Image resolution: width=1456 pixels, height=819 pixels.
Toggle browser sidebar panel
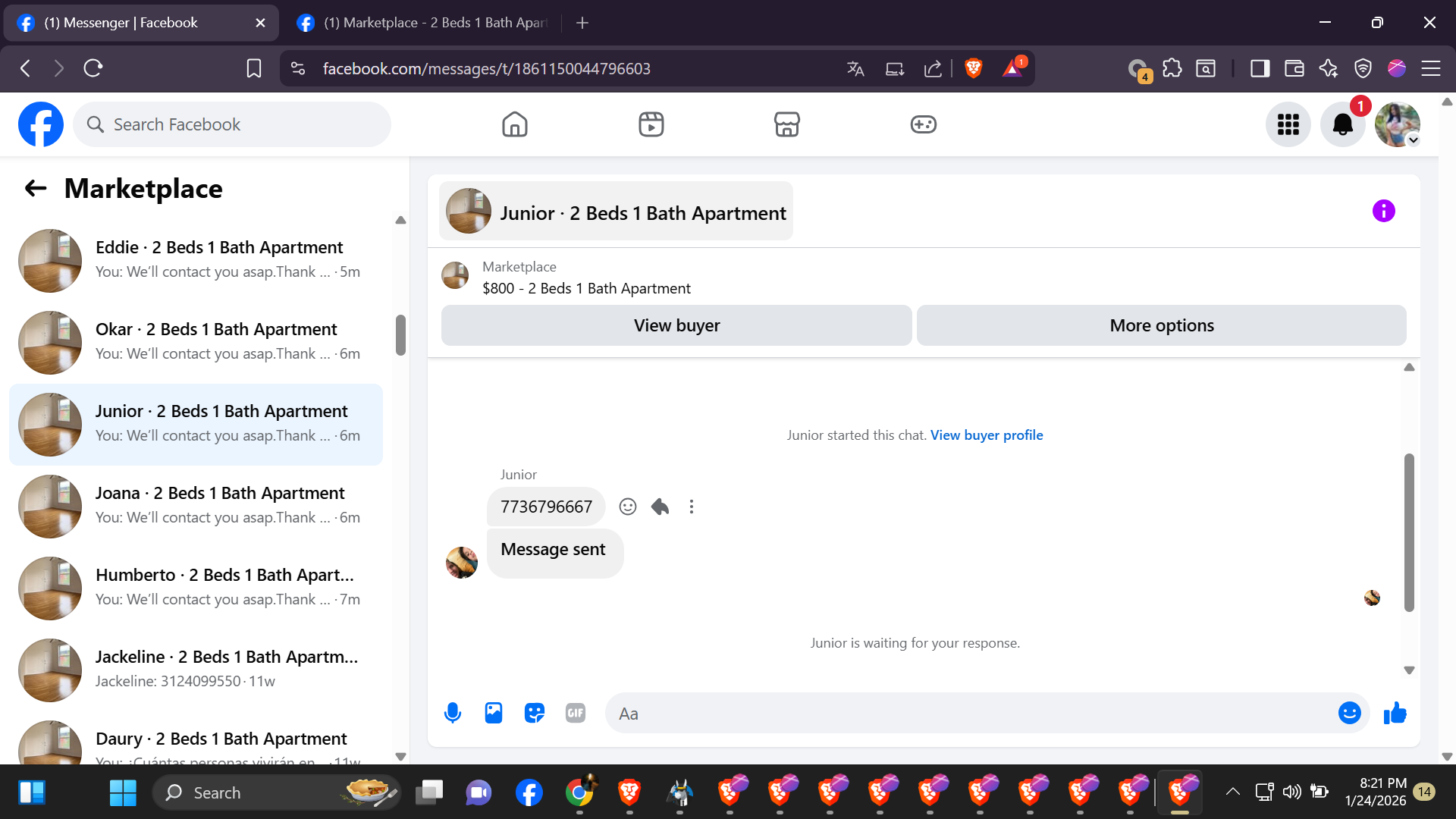[1260, 68]
